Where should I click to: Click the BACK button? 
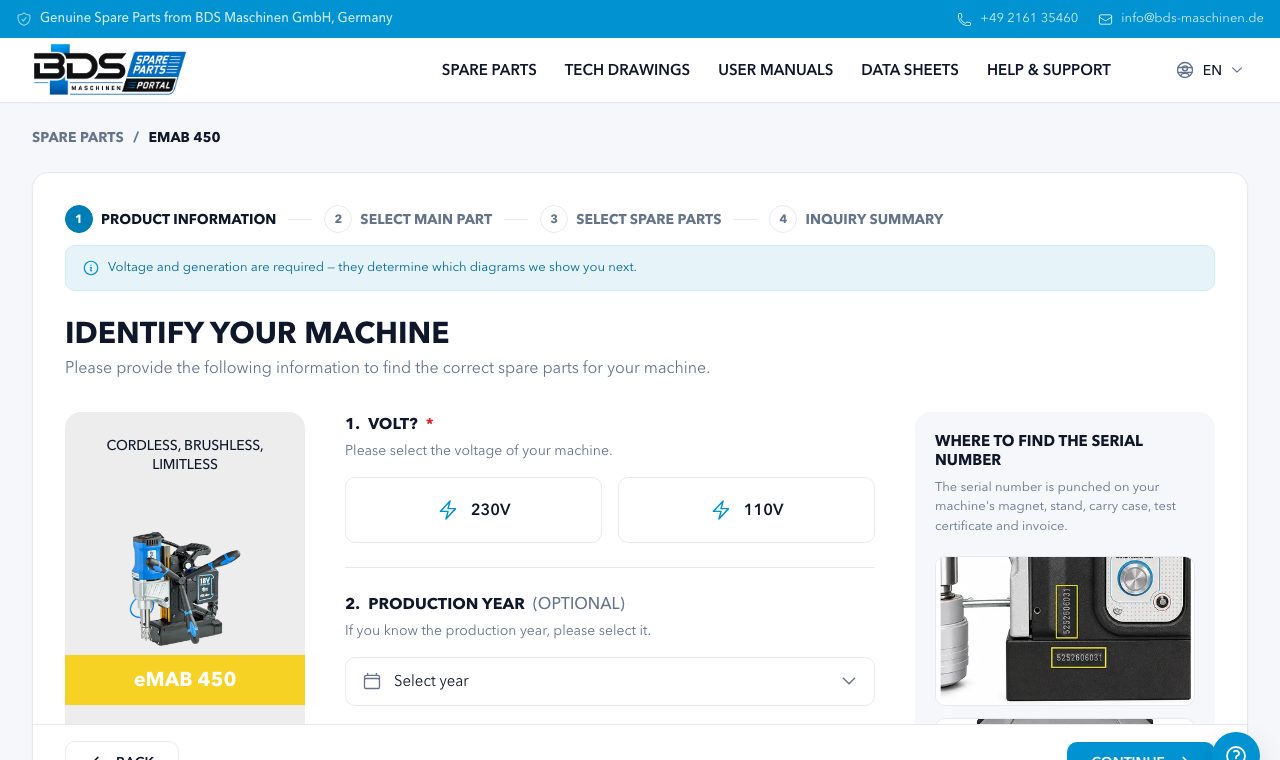point(122,751)
